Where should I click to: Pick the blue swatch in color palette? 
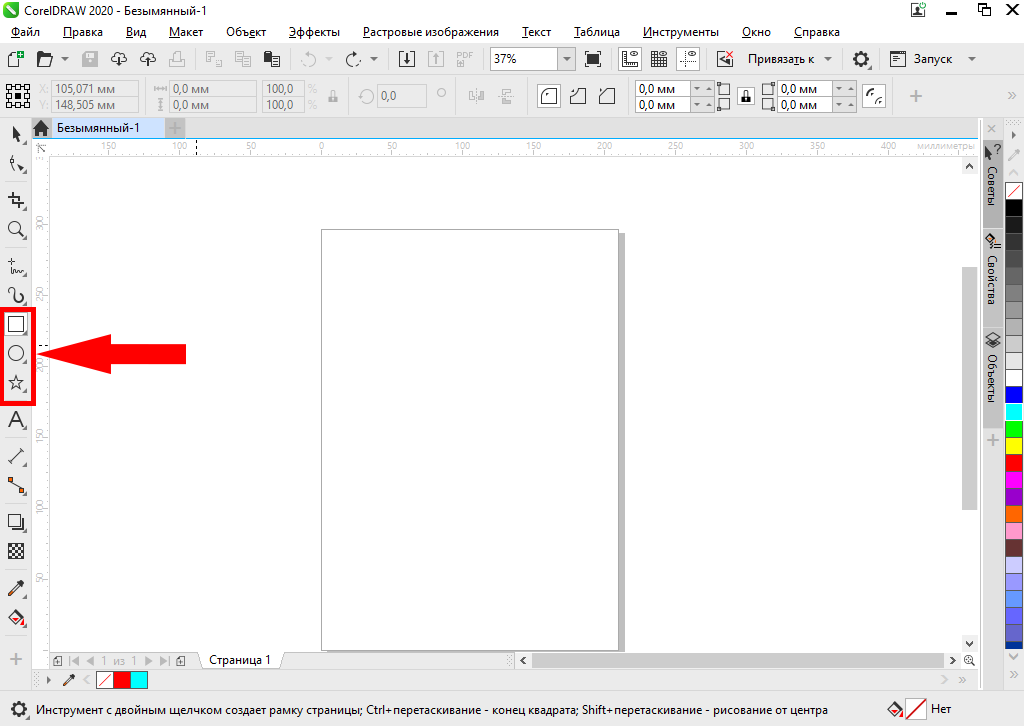point(1014,394)
